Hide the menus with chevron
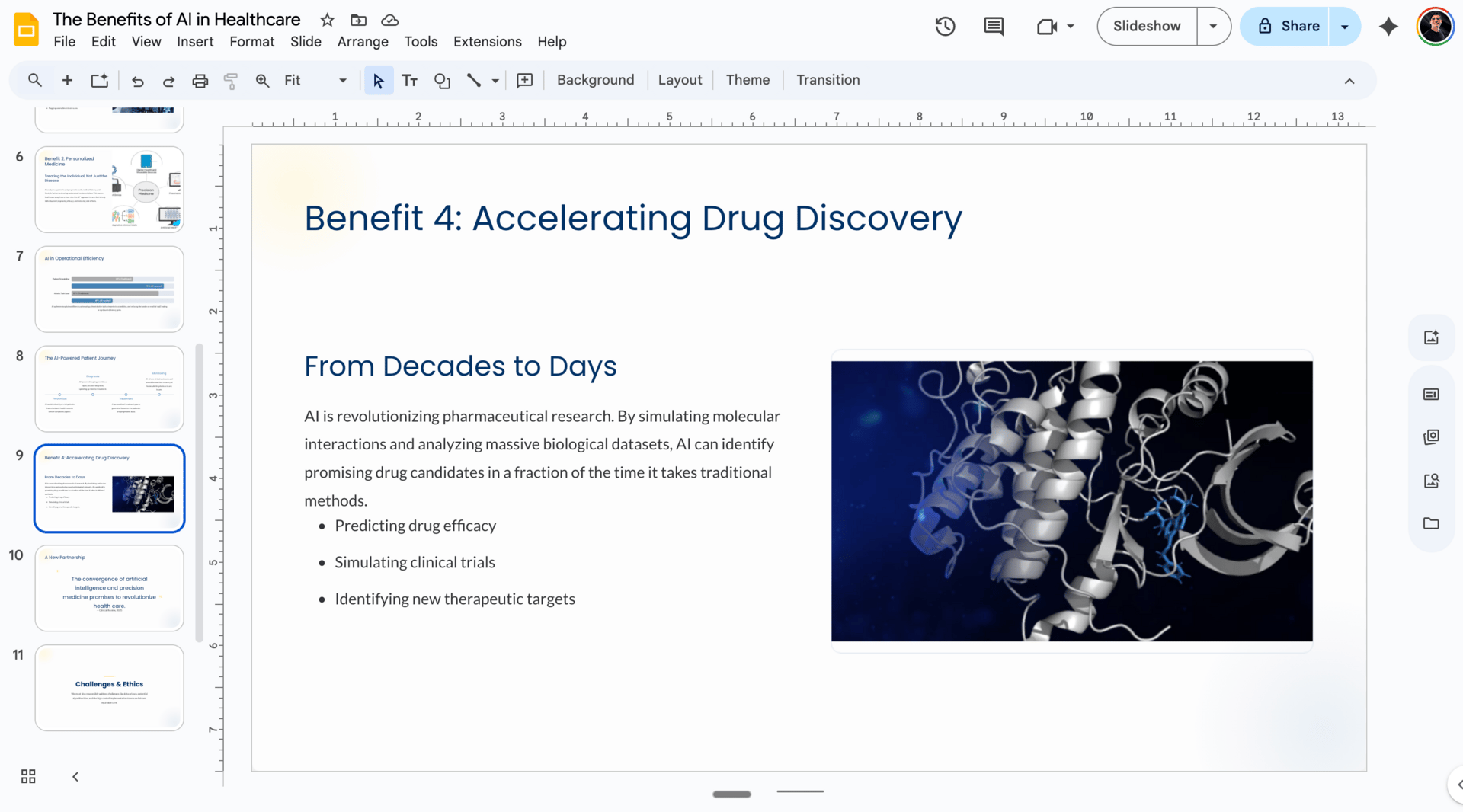 pyautogui.click(x=1349, y=81)
